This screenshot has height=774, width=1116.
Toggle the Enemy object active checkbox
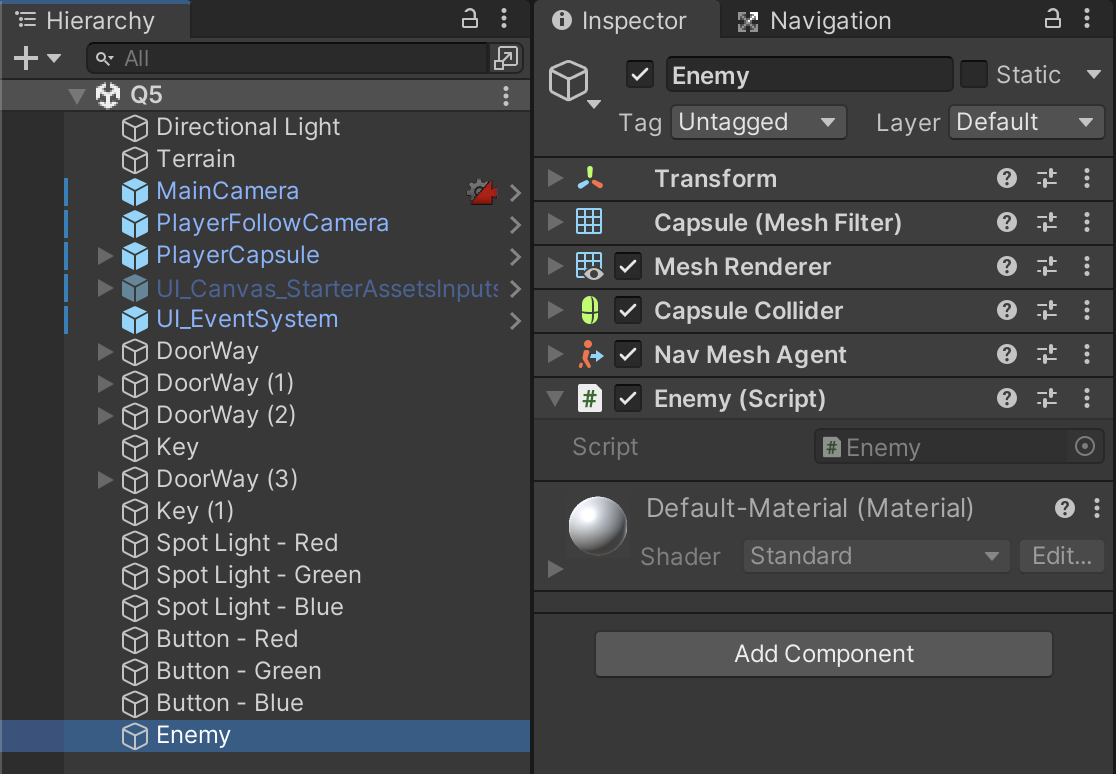click(640, 75)
